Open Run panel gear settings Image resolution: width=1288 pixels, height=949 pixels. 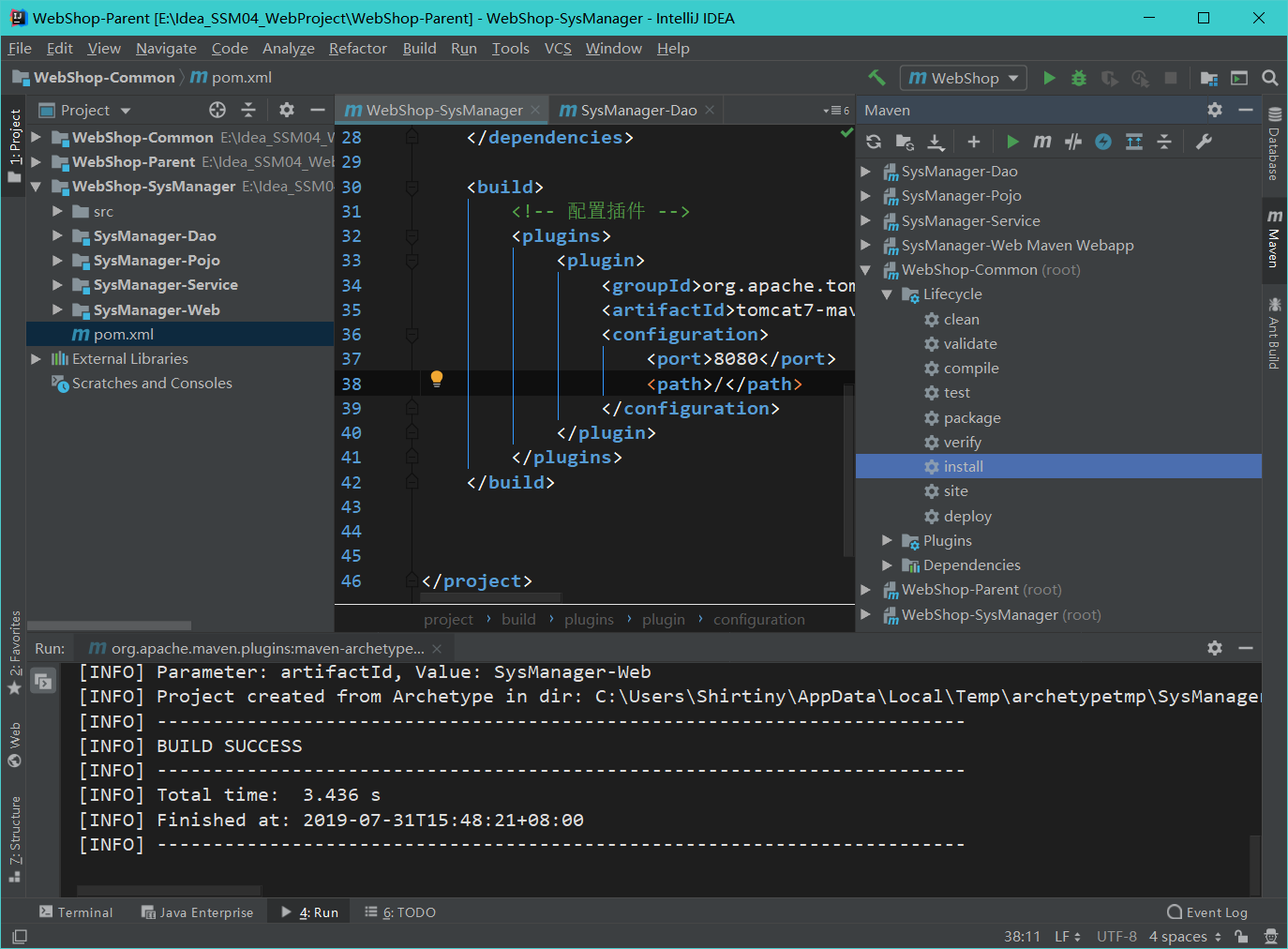click(1215, 648)
